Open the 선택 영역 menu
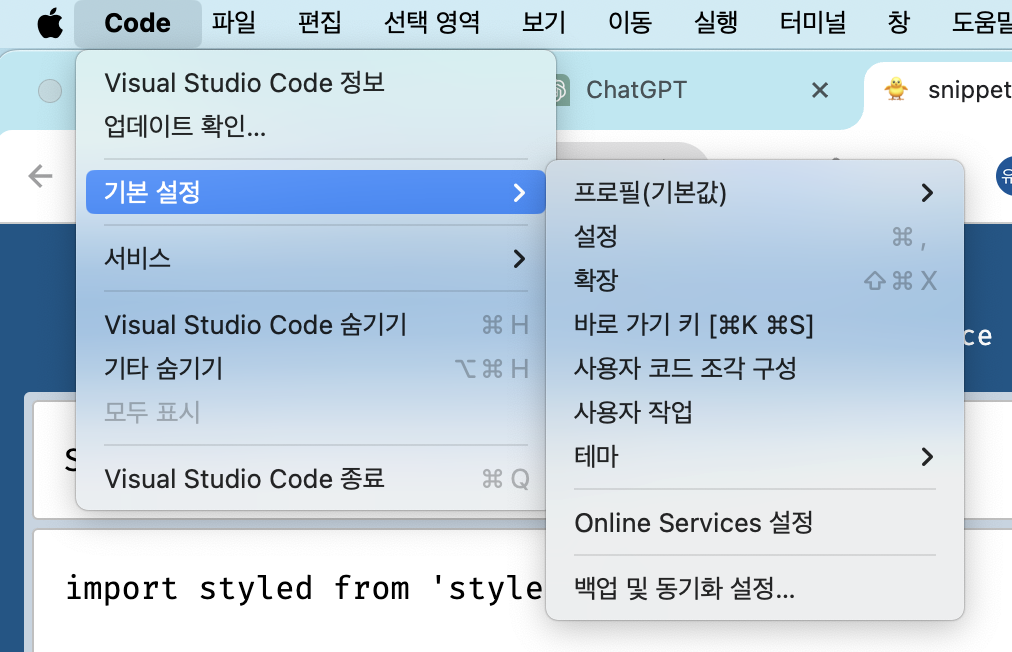Image resolution: width=1012 pixels, height=652 pixels. click(432, 23)
